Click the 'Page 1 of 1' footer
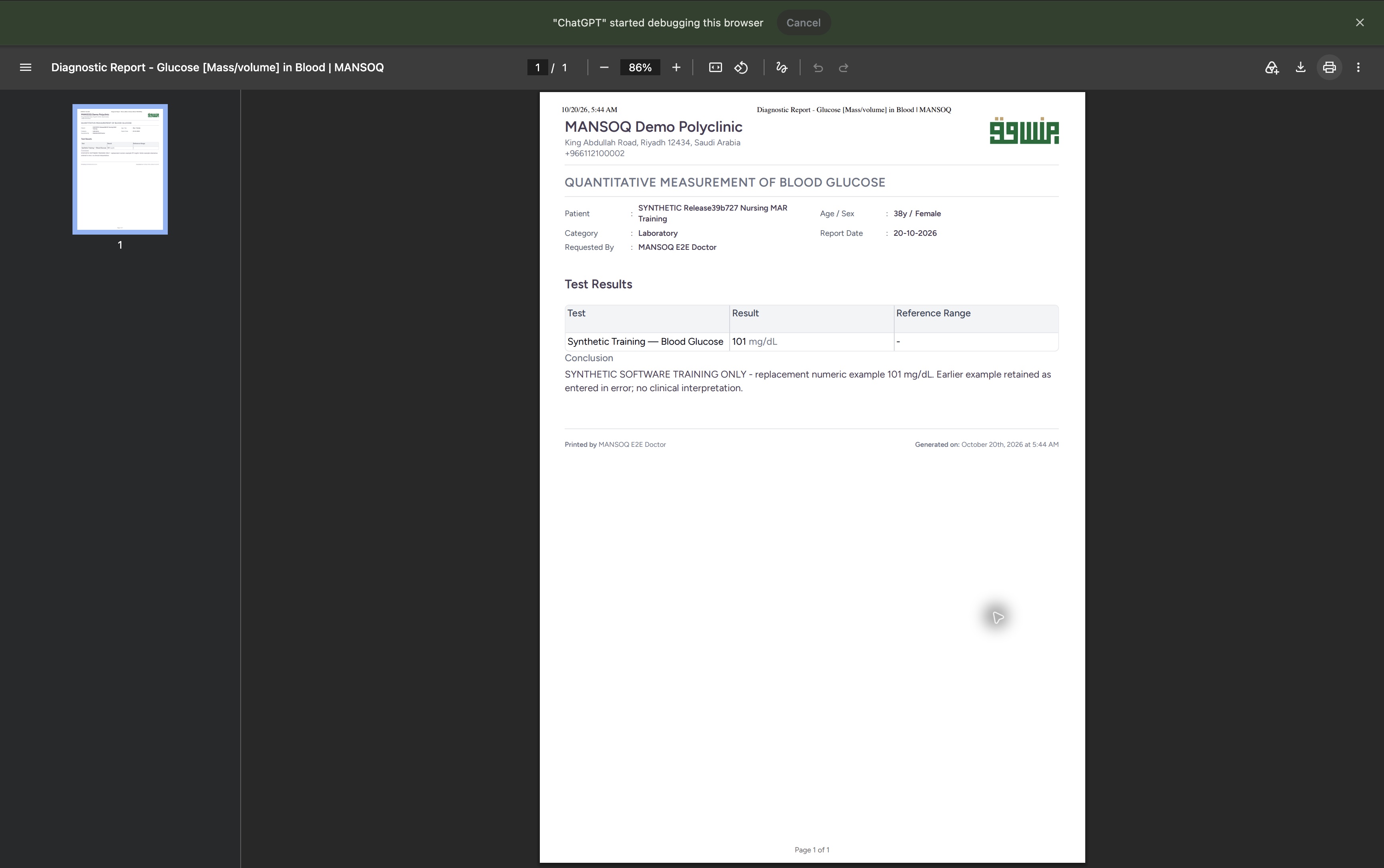This screenshot has width=1384, height=868. click(x=812, y=850)
